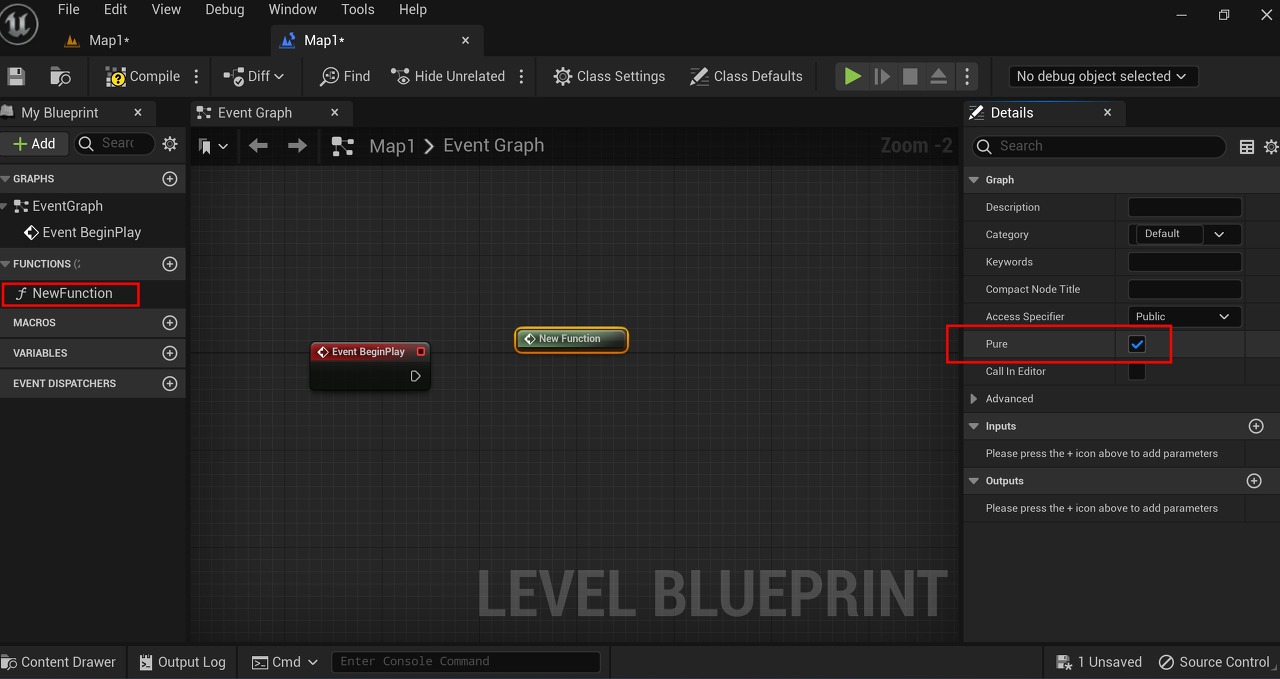Click the Description text field
1280x679 pixels.
pyautogui.click(x=1185, y=207)
